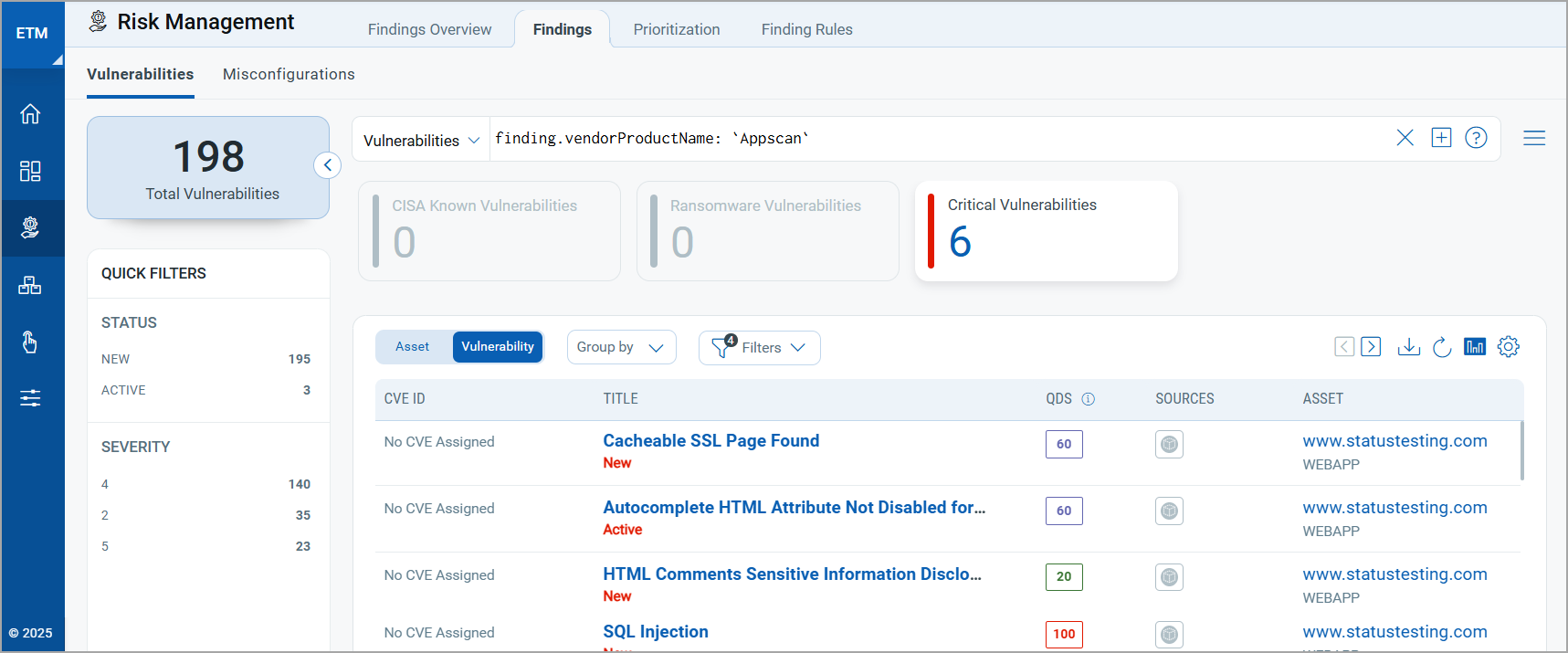This screenshot has height=653, width=1568.
Task: Open the Filters dropdown
Action: (x=759, y=348)
